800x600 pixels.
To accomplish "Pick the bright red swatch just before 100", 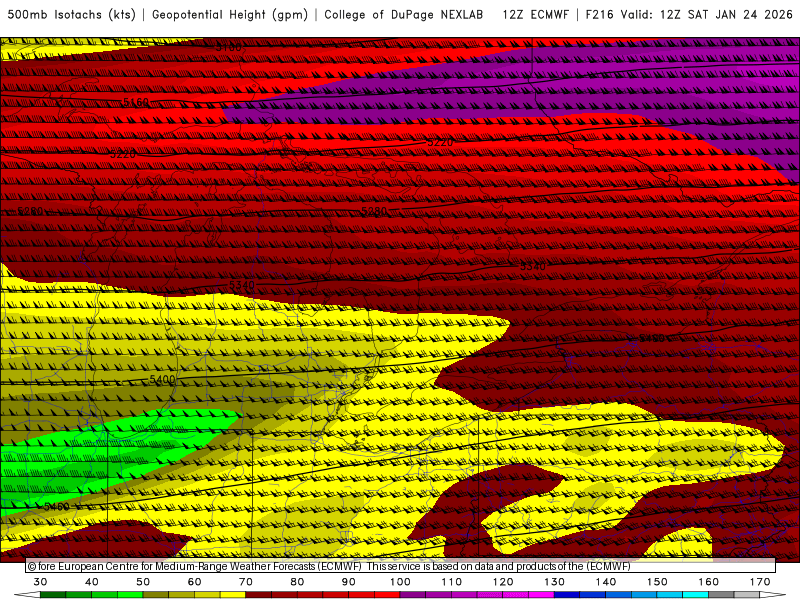I will (x=387, y=595).
